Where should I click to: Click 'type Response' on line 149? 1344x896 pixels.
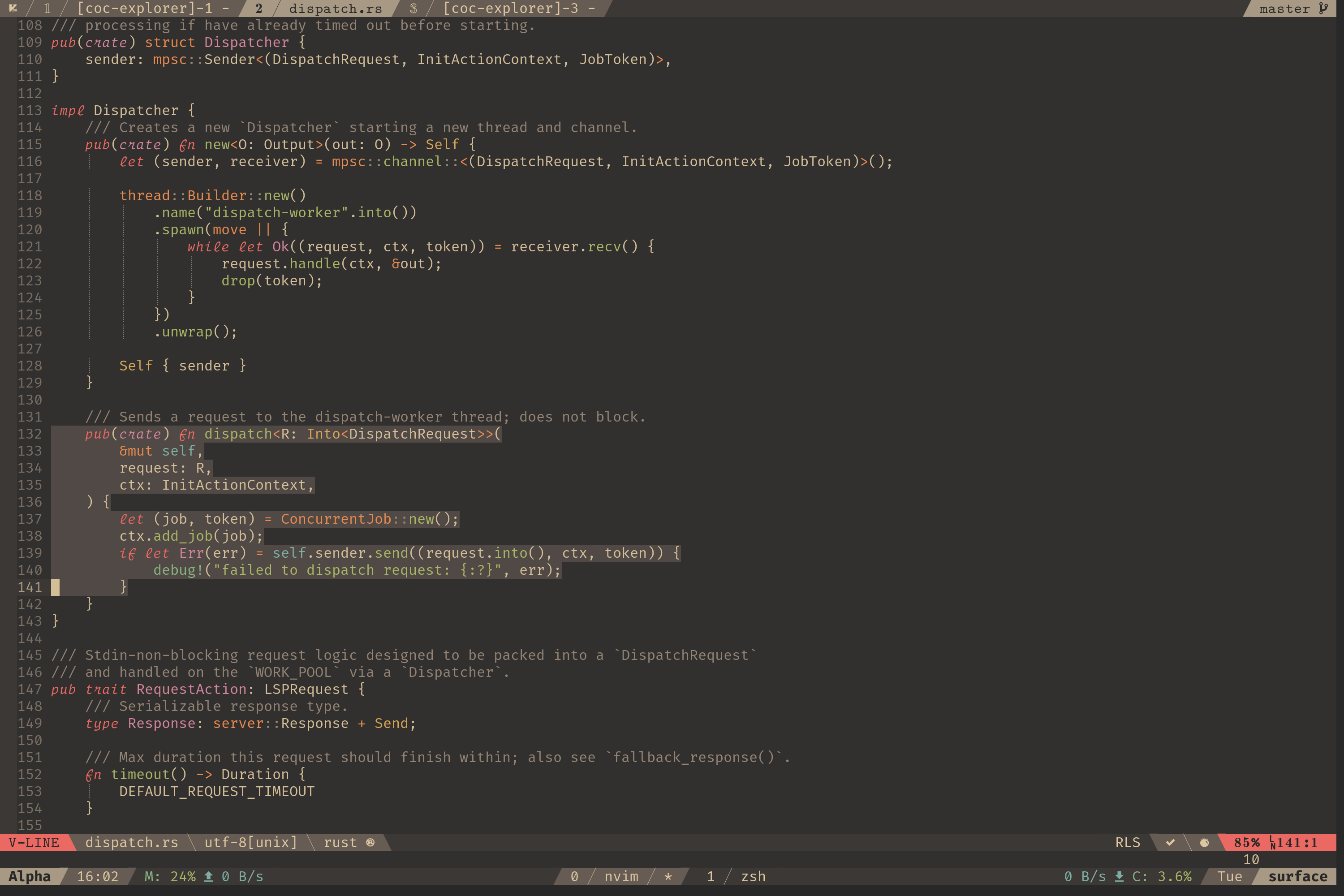coord(141,723)
